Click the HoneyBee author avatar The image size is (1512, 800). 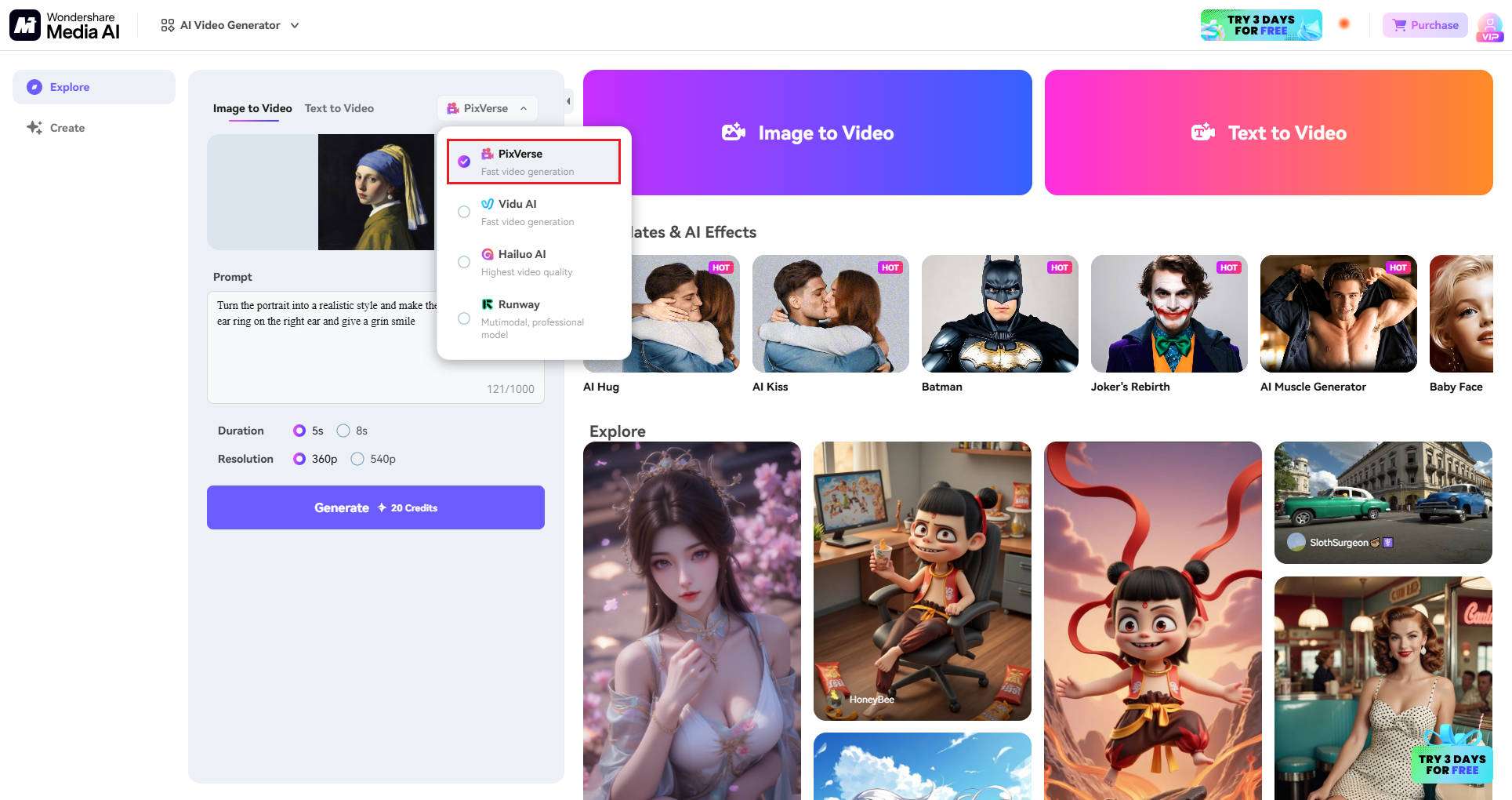click(836, 699)
